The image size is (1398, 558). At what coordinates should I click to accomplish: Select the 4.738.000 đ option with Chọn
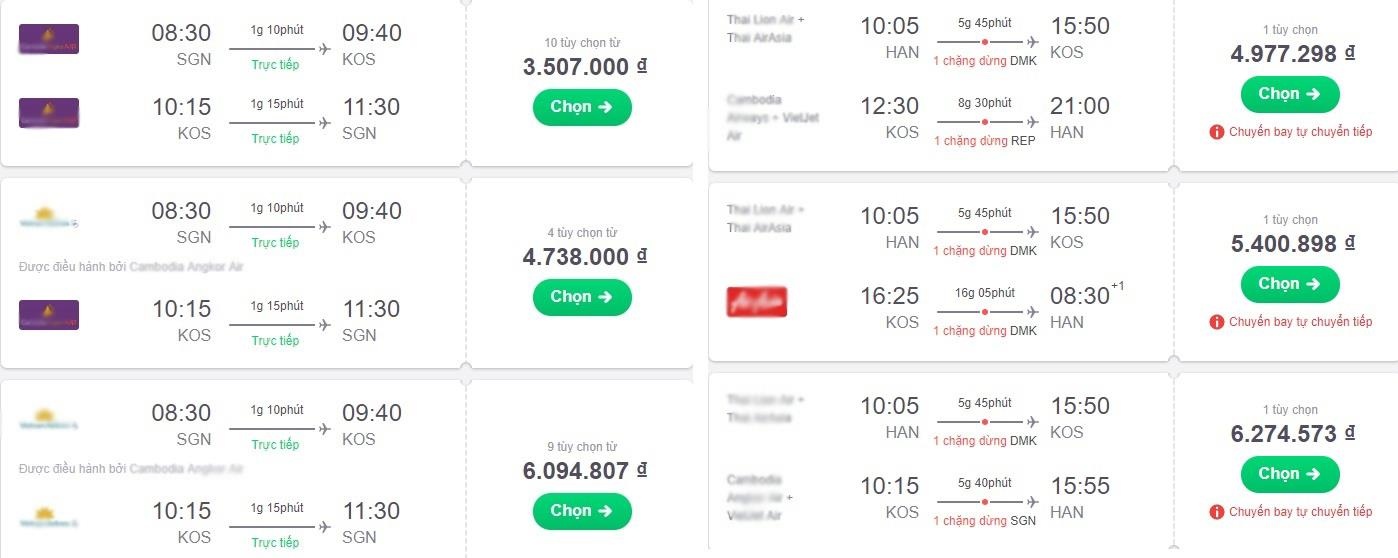[x=582, y=297]
